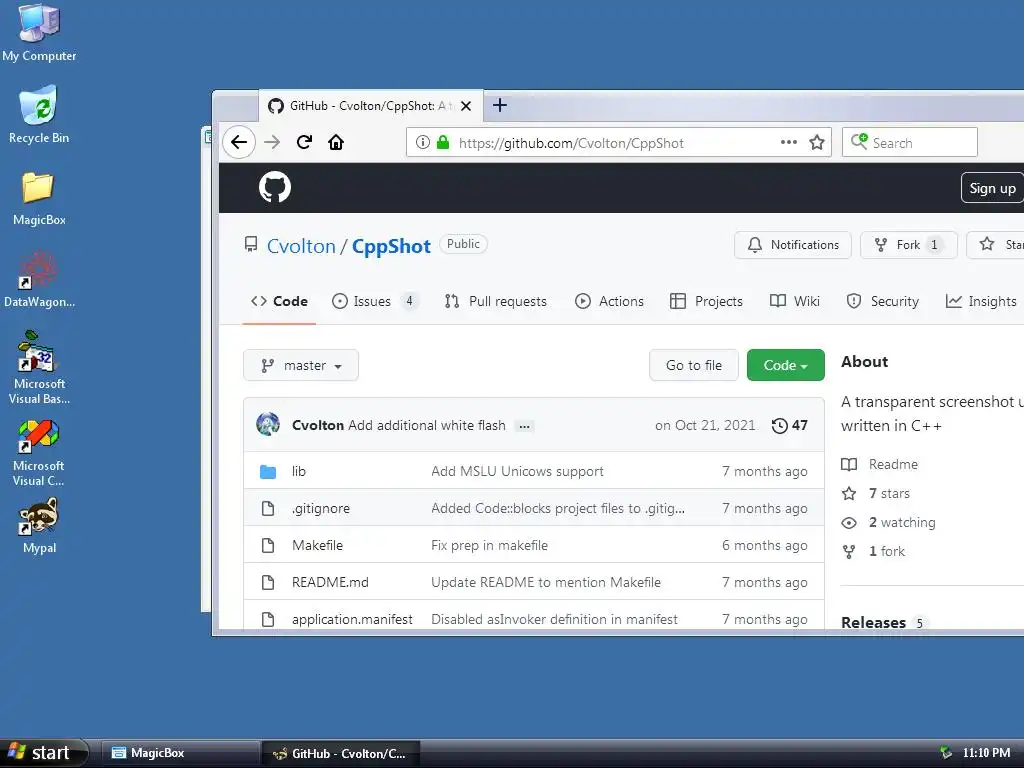Open the lib folder link

[x=298, y=472]
